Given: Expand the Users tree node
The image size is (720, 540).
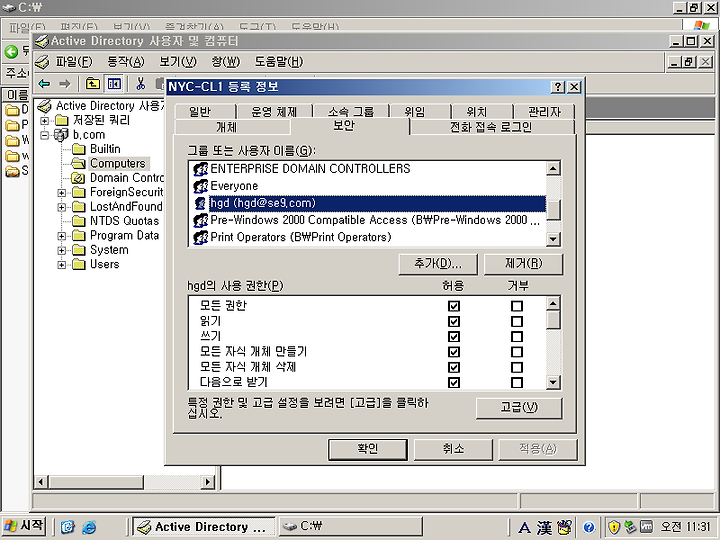Looking at the screenshot, I should [x=62, y=265].
